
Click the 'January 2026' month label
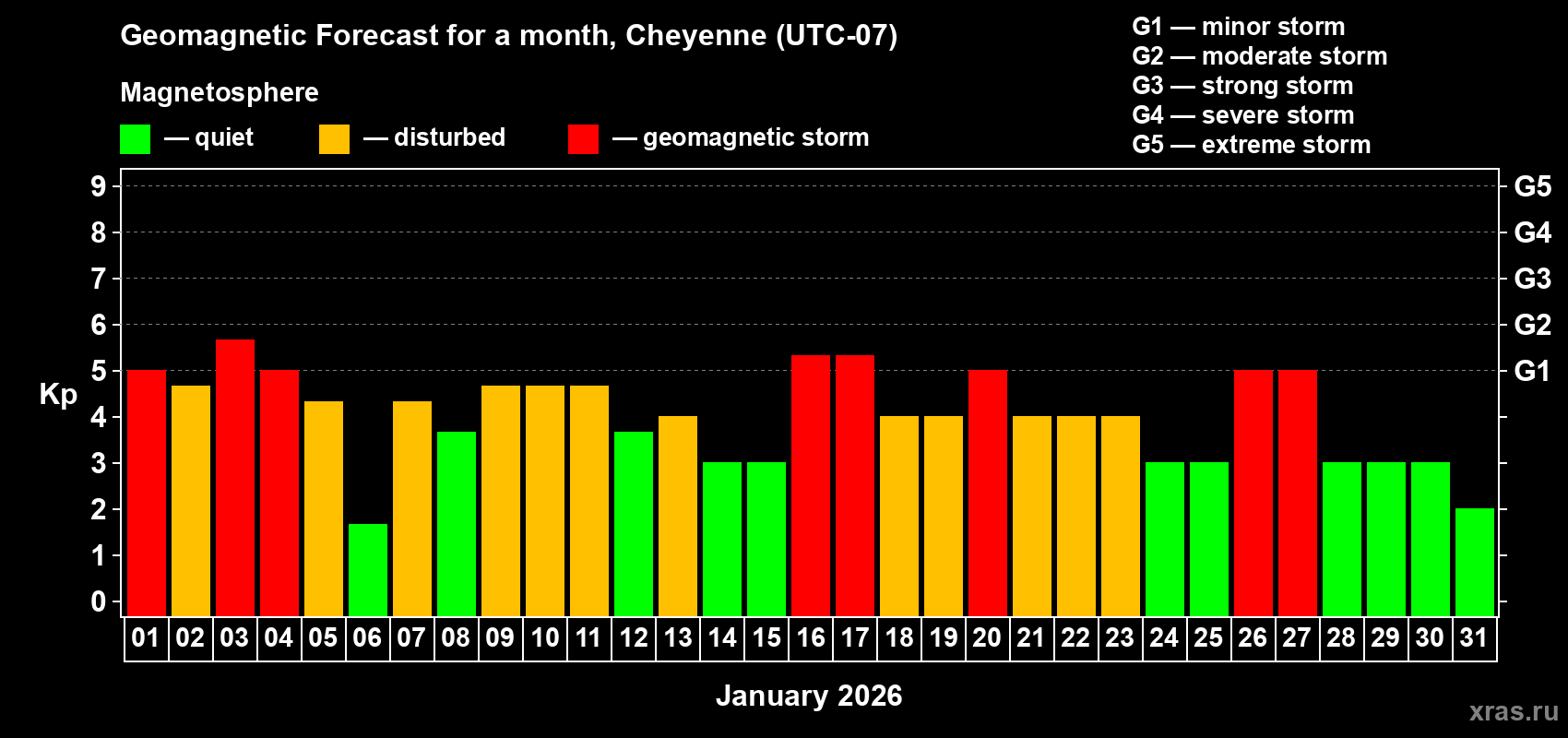point(809,696)
